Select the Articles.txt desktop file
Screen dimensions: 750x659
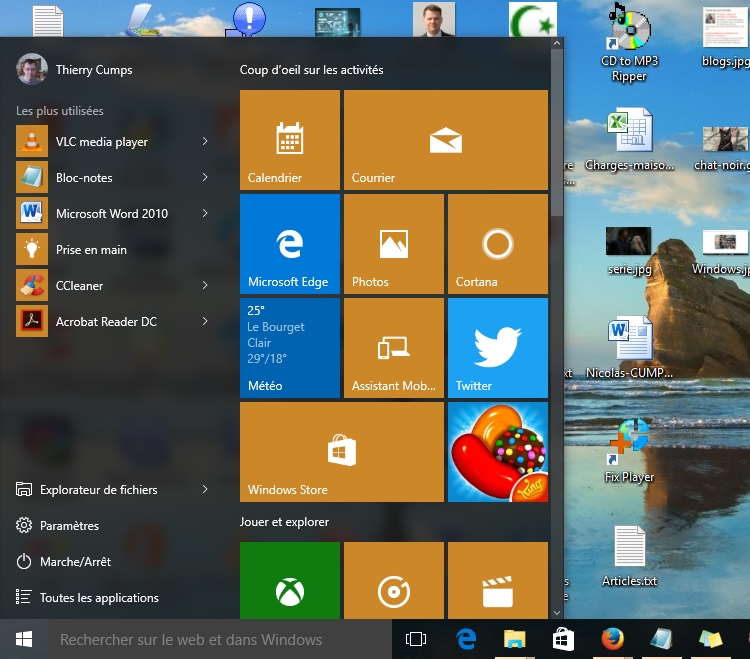(x=629, y=557)
